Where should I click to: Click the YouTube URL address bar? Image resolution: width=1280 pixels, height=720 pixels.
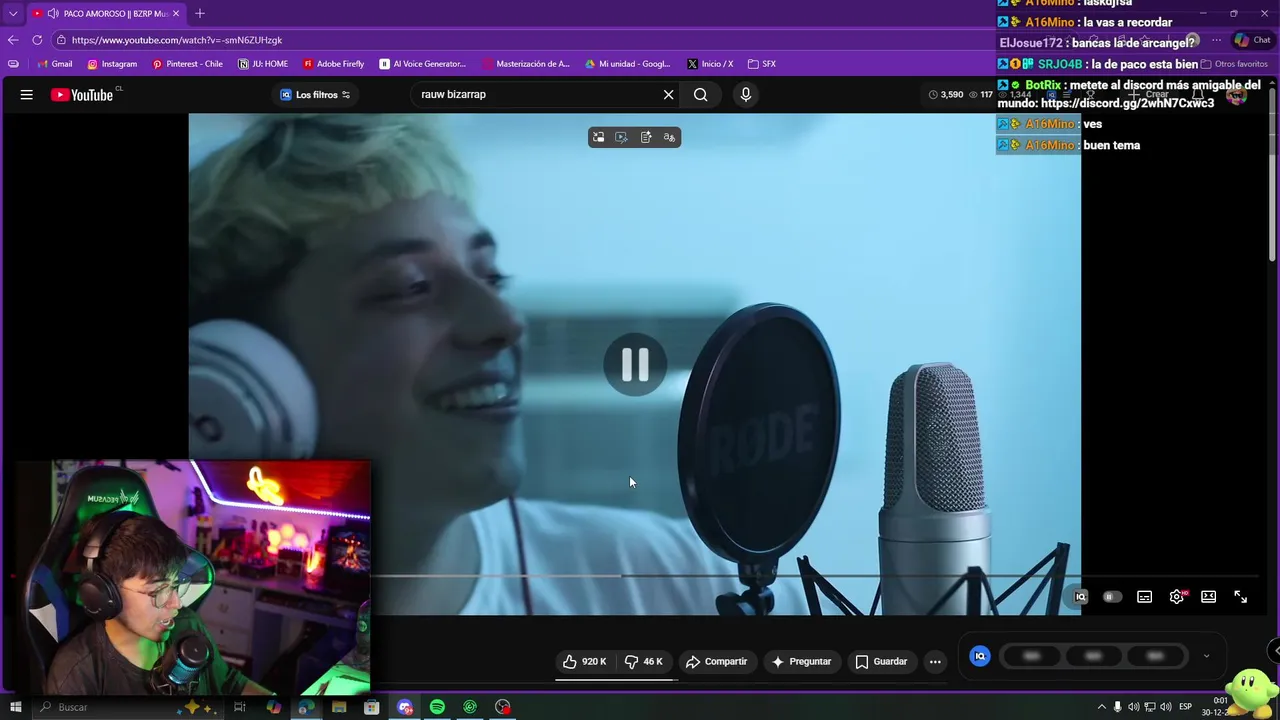520,40
